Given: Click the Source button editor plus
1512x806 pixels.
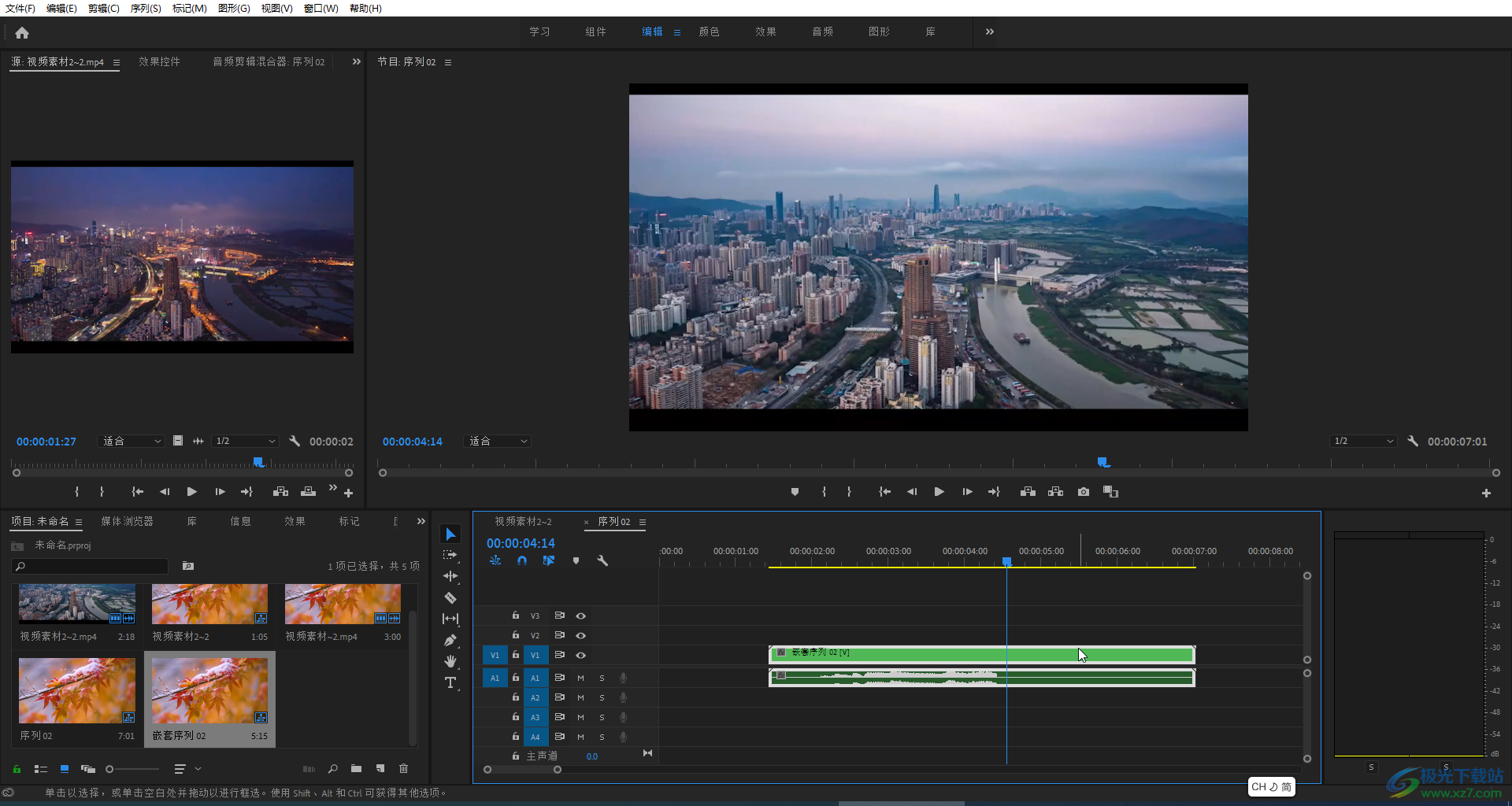Looking at the screenshot, I should pos(348,493).
